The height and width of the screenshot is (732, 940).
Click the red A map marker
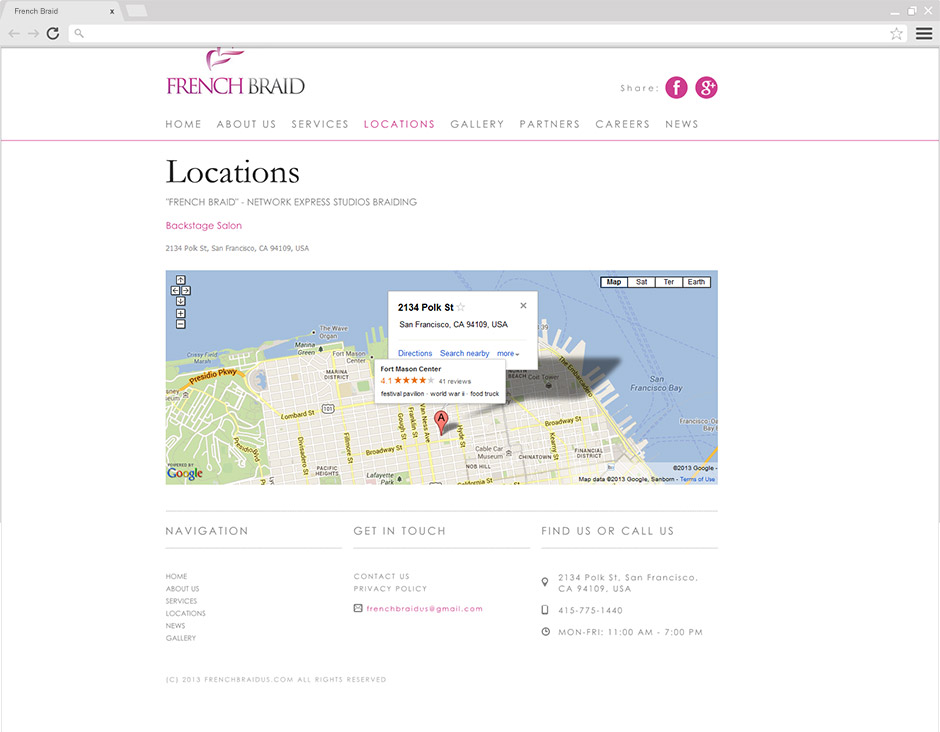pos(441,423)
